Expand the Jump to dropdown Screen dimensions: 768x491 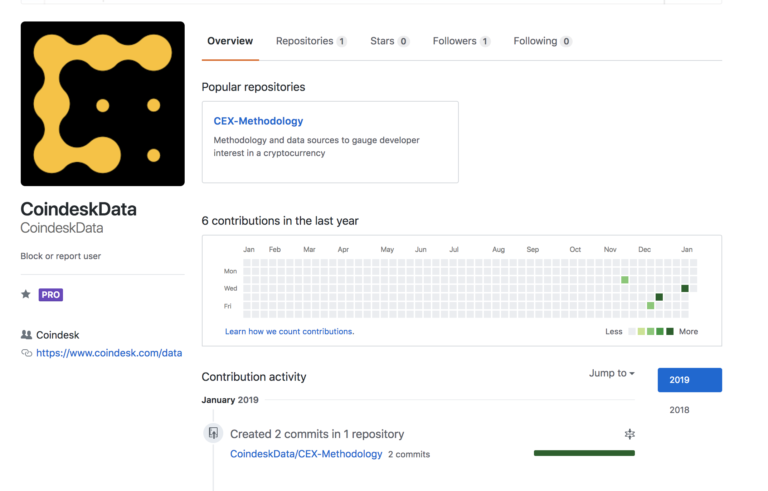[612, 373]
